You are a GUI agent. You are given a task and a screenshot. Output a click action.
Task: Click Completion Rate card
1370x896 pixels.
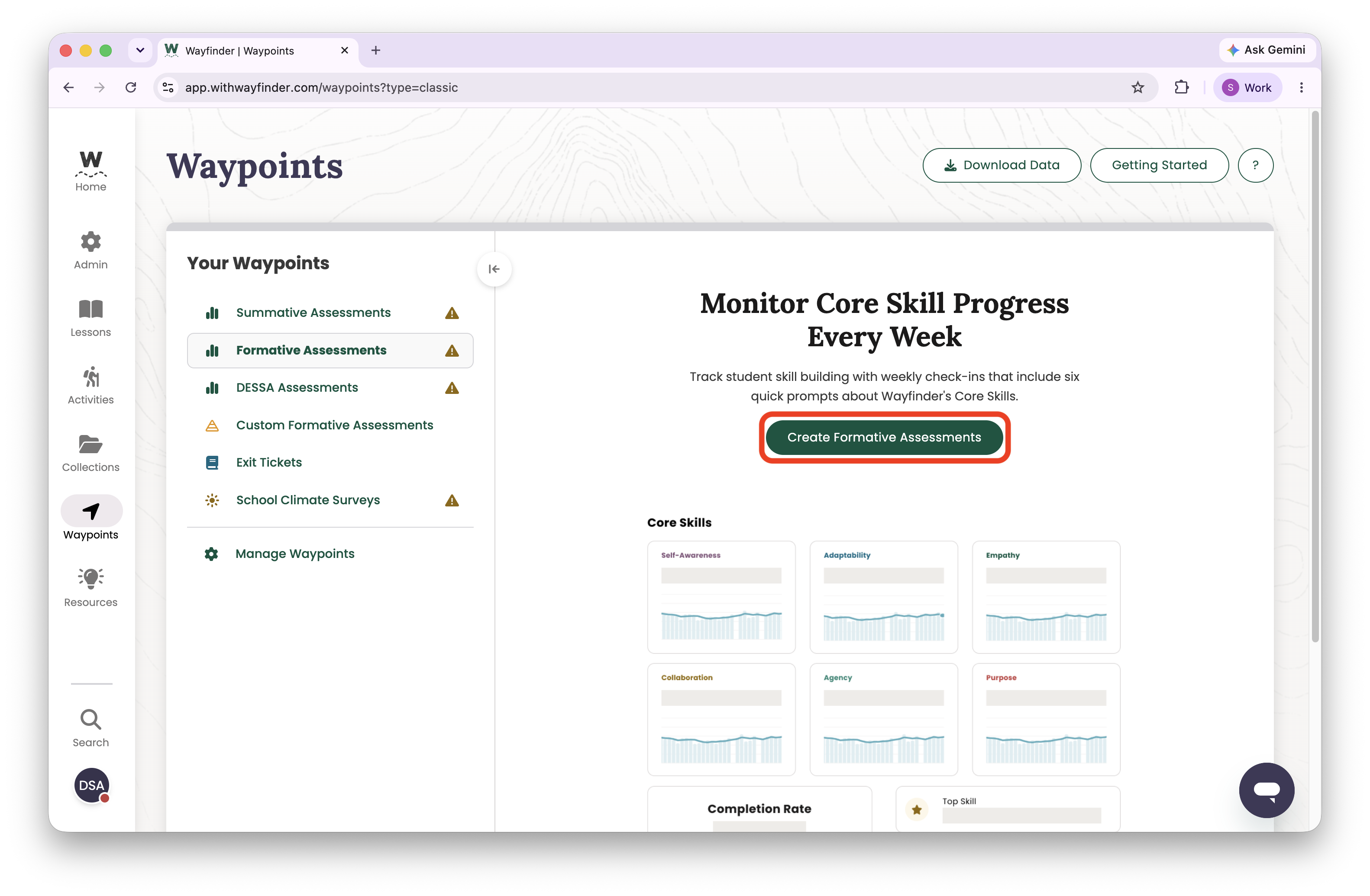coord(759,809)
